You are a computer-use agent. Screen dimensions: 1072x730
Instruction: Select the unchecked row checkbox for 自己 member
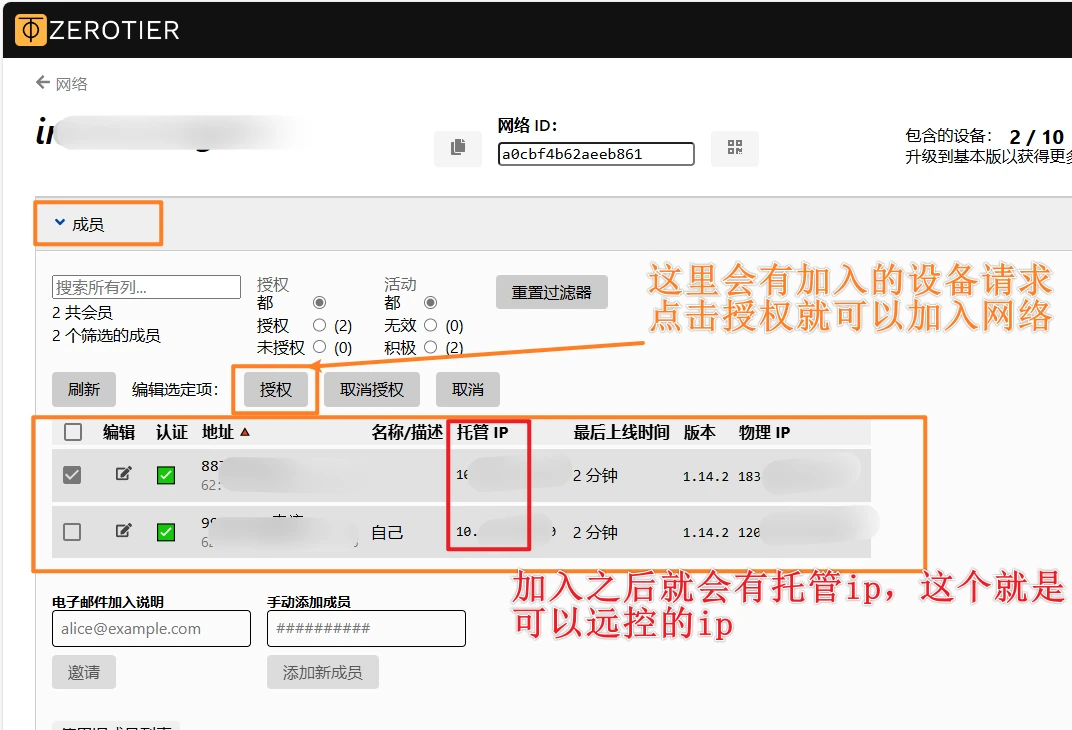tap(72, 532)
